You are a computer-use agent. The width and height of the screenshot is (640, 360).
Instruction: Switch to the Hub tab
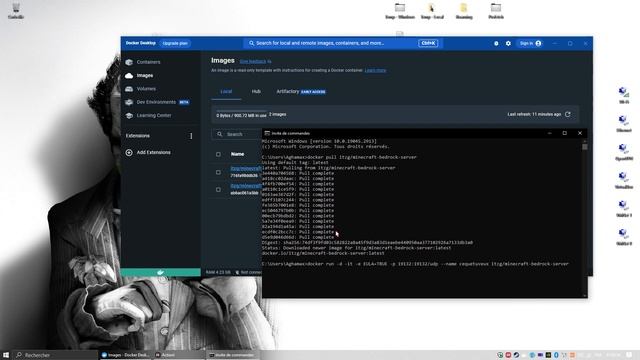[256, 91]
